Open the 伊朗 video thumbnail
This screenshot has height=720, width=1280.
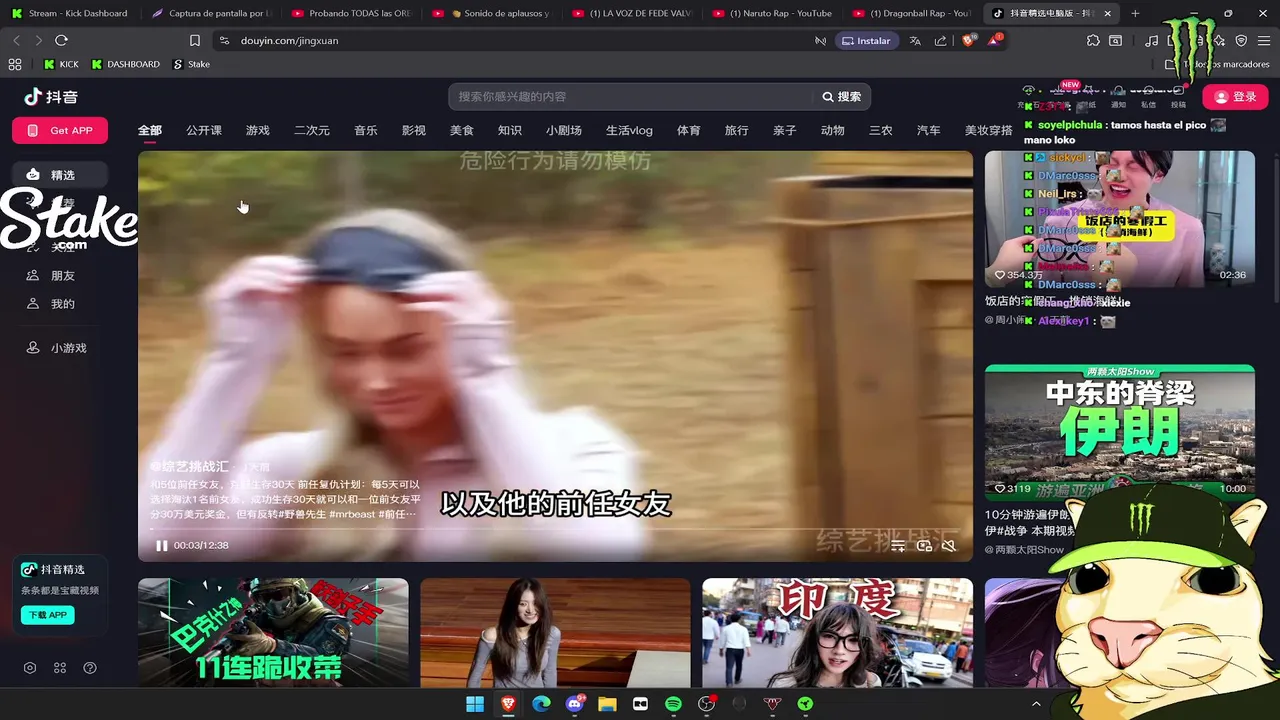1119,432
